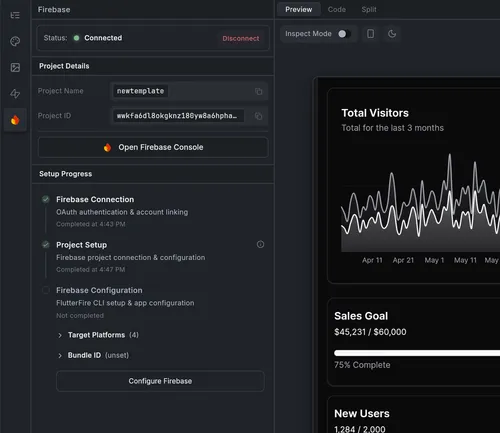
Task: Open Firebase Console
Action: [153, 147]
